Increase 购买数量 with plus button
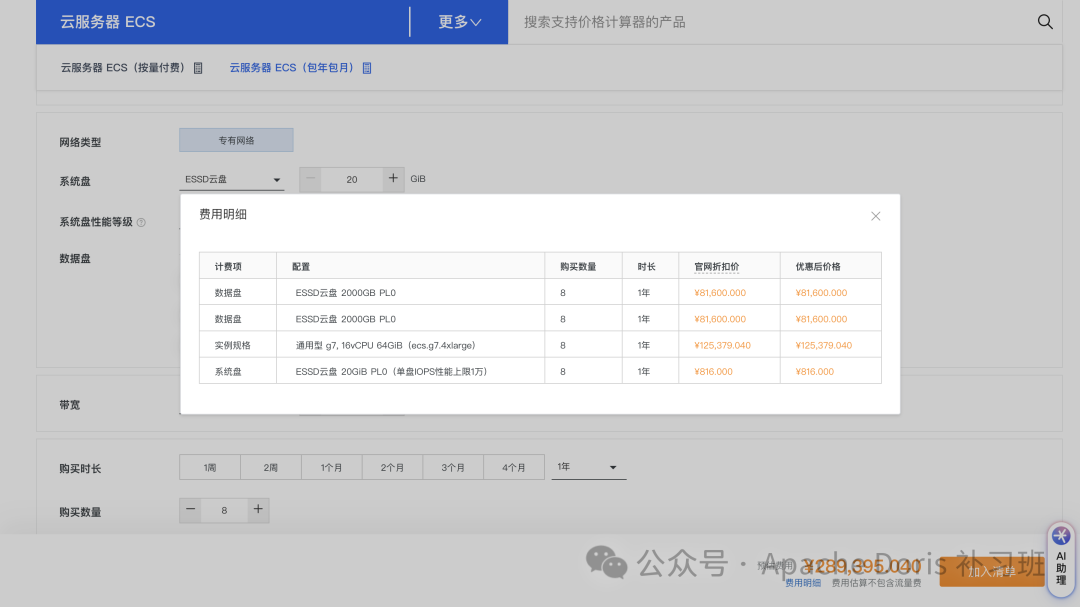 point(258,511)
